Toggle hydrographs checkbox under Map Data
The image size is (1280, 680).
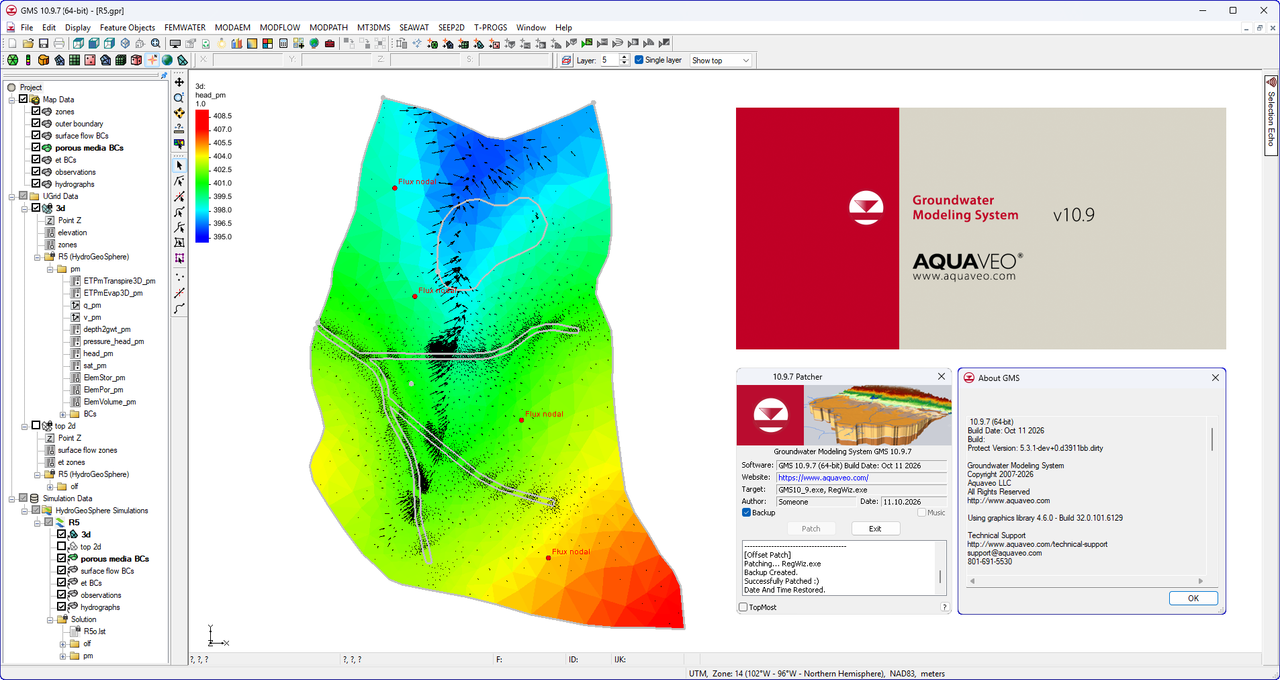click(x=36, y=184)
